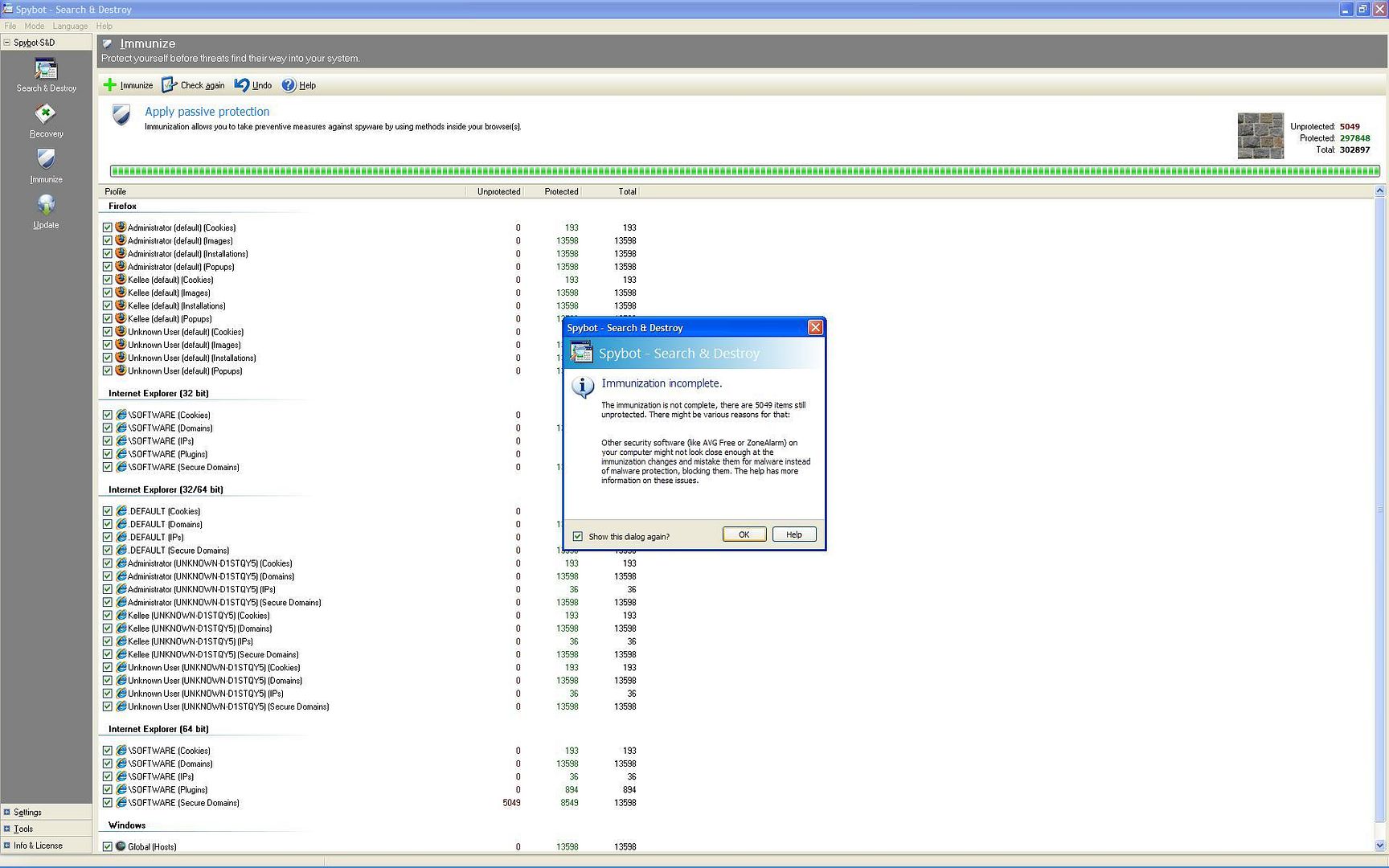The height and width of the screenshot is (868, 1389).
Task: Open the File menu
Action: (10, 26)
